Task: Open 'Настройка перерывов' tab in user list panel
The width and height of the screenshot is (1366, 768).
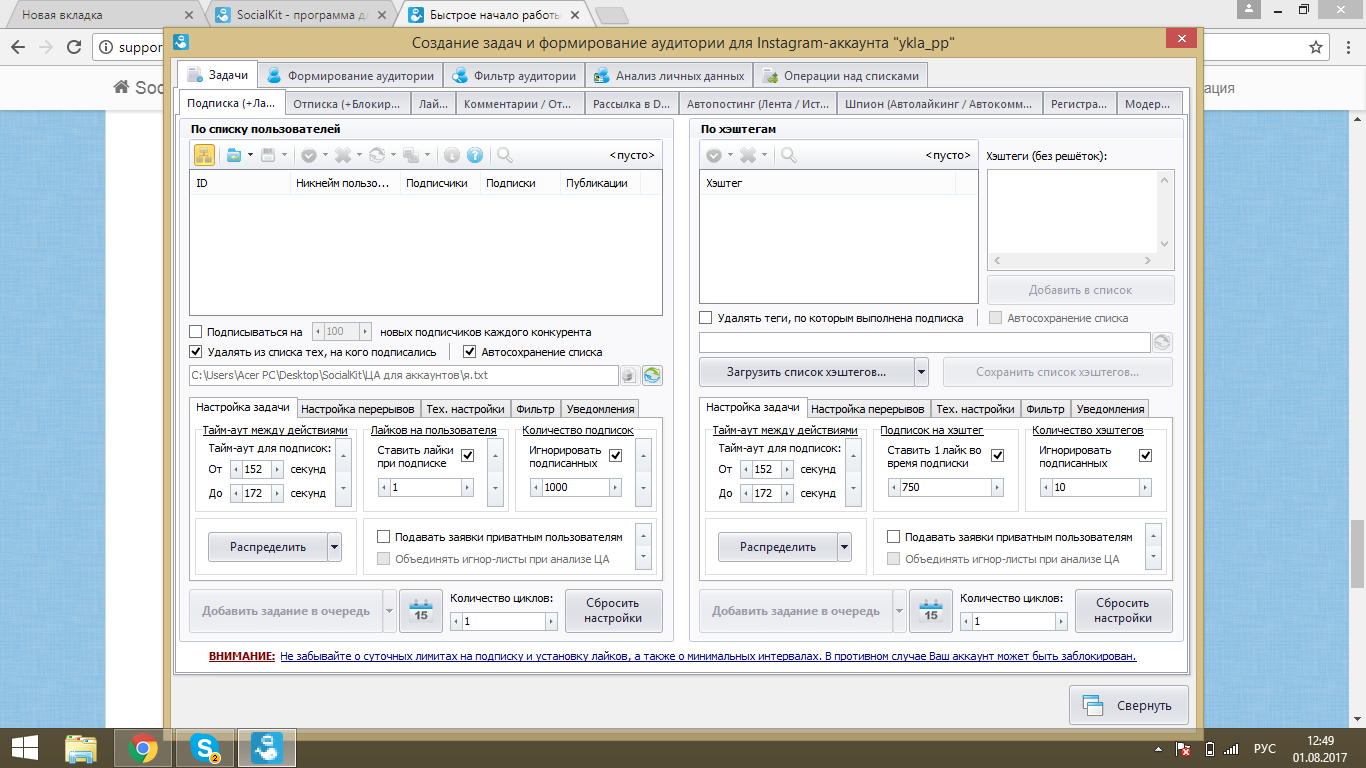Action: click(x=357, y=409)
